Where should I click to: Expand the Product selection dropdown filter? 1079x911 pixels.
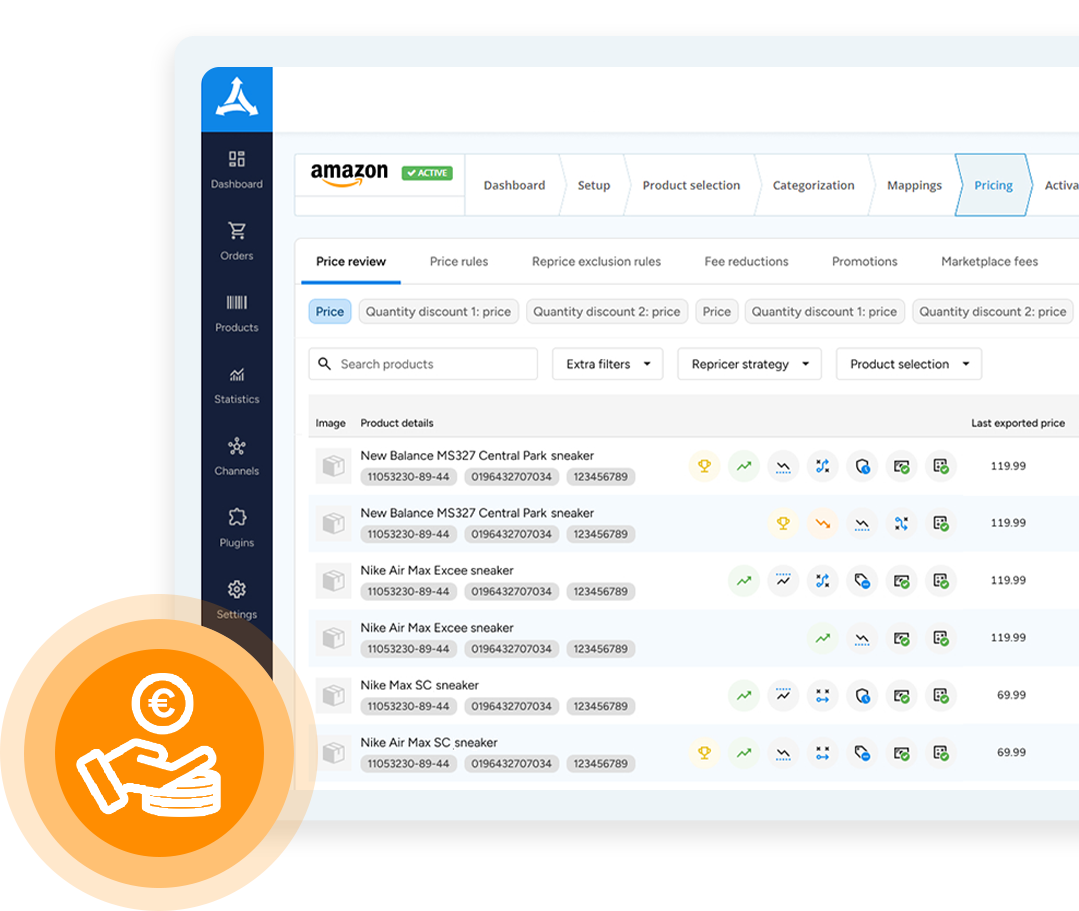[x=908, y=364]
